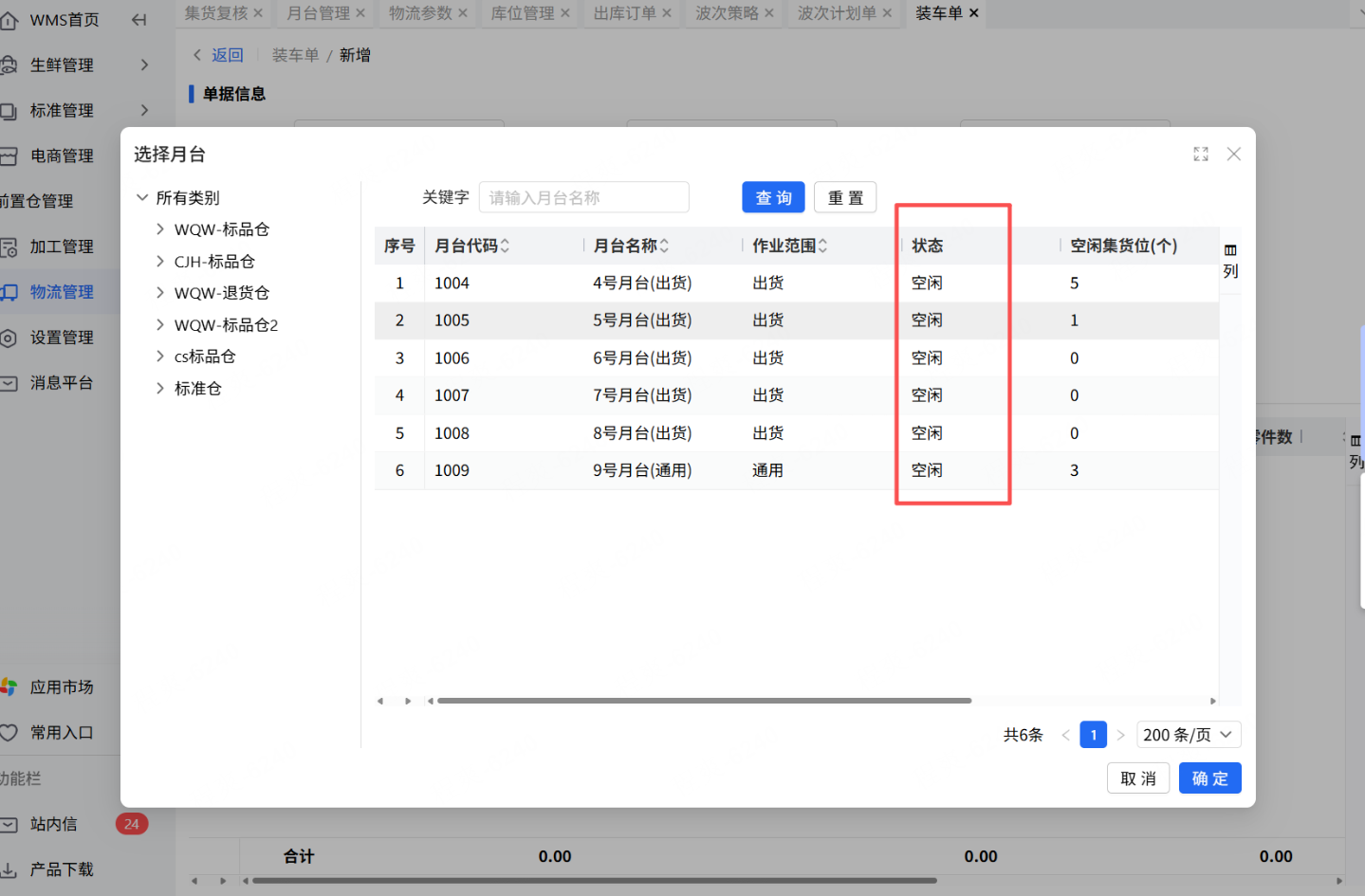Close the 出库订单 tab
Image resolution: width=1365 pixels, height=896 pixels.
pyautogui.click(x=667, y=13)
